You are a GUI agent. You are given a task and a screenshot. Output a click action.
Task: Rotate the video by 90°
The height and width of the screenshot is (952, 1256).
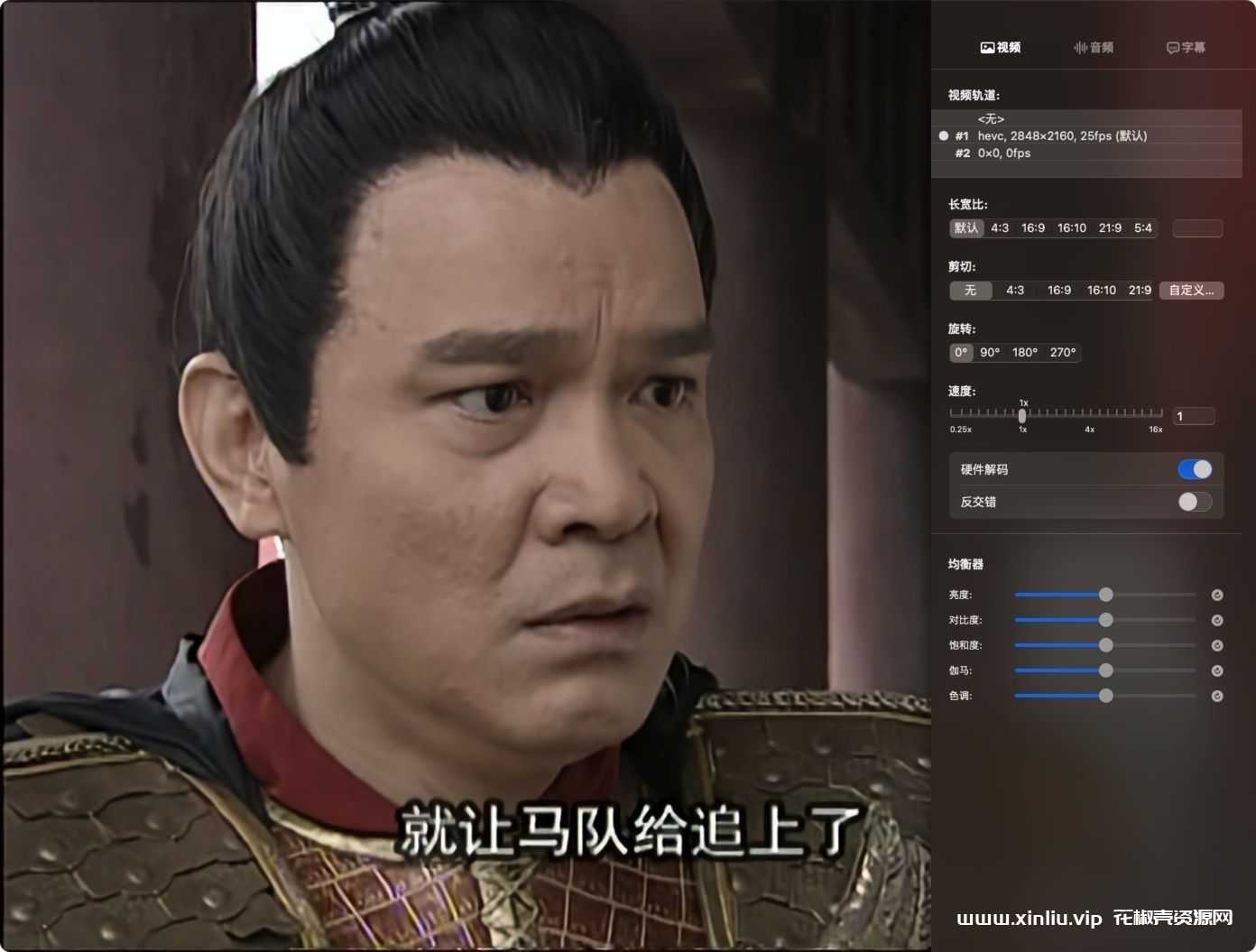[x=990, y=352]
